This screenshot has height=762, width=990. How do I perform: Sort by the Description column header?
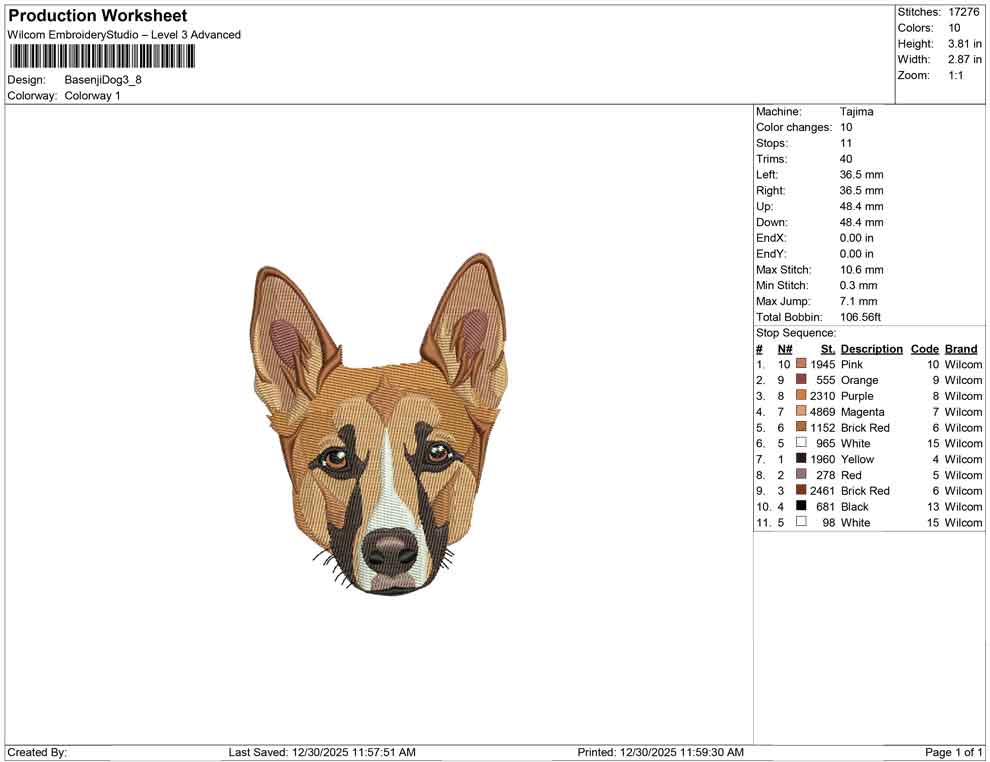coord(871,348)
